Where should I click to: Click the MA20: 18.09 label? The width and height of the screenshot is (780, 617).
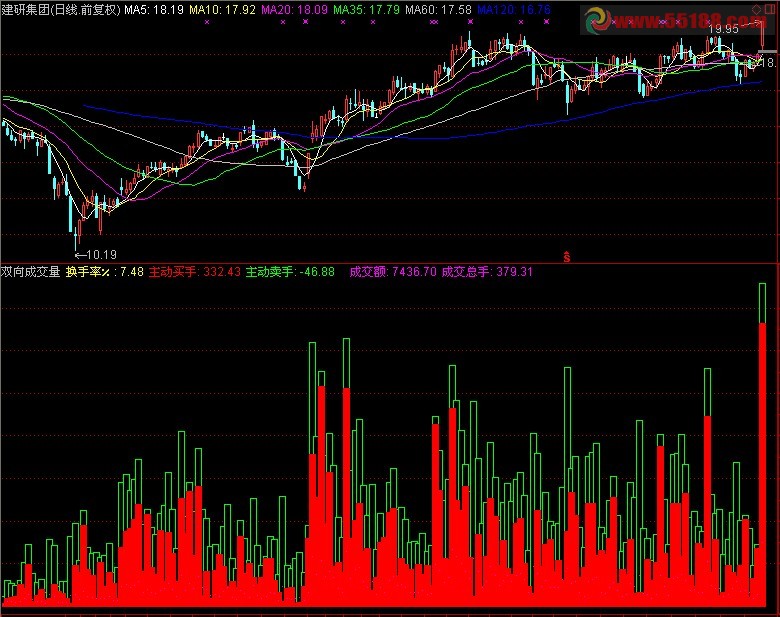(294, 9)
